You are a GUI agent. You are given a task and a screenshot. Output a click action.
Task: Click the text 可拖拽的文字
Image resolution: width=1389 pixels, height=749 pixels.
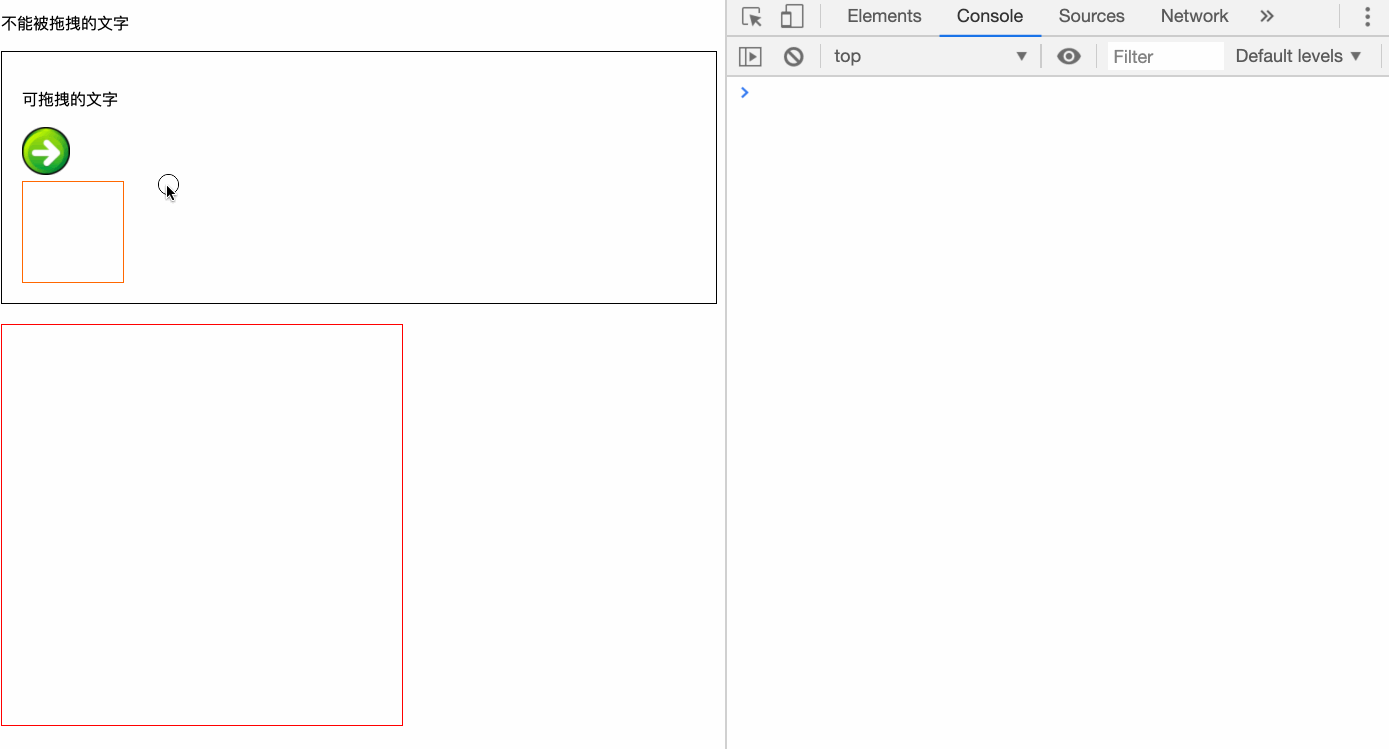(x=70, y=99)
